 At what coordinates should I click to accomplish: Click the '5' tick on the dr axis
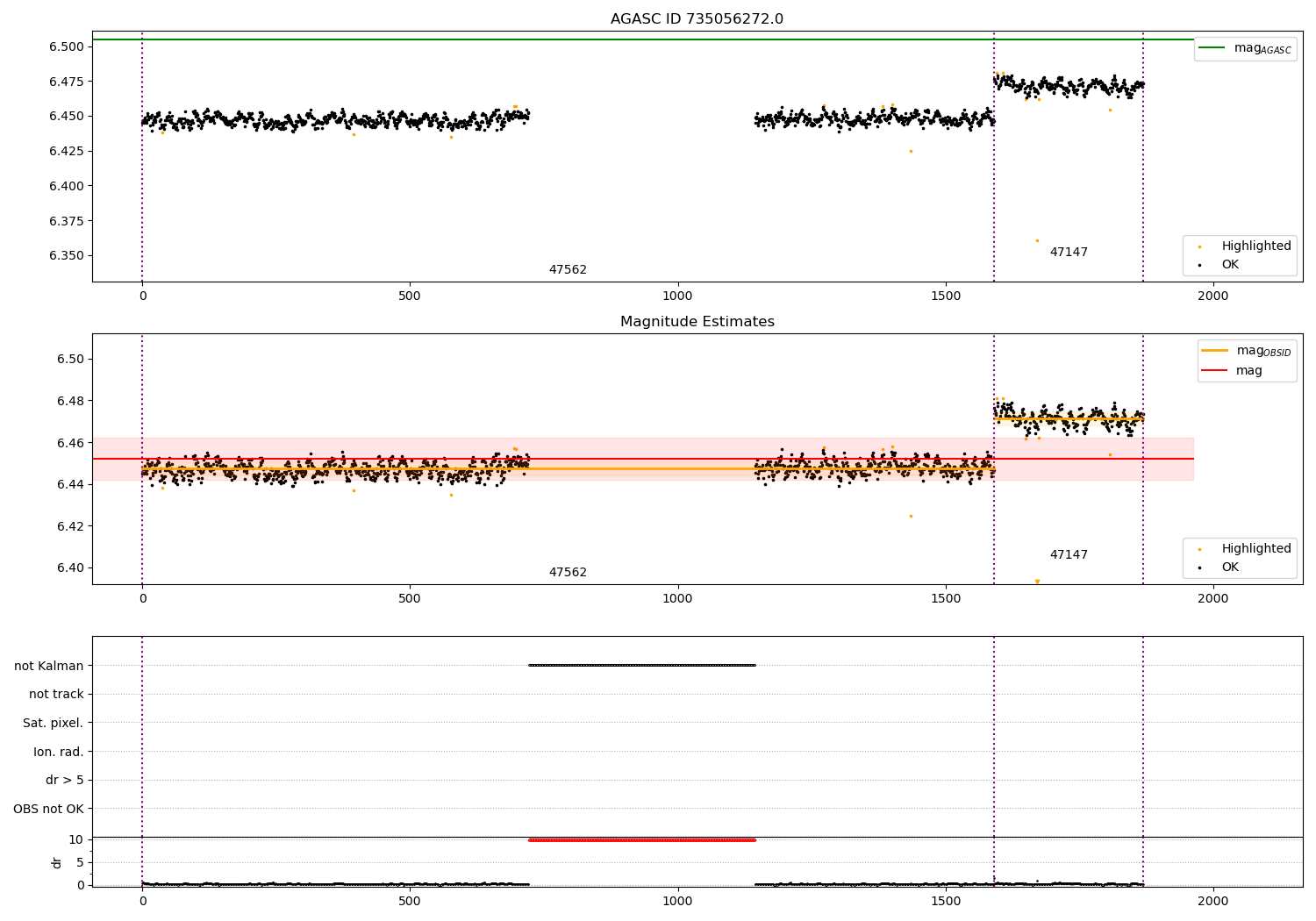(x=81, y=862)
